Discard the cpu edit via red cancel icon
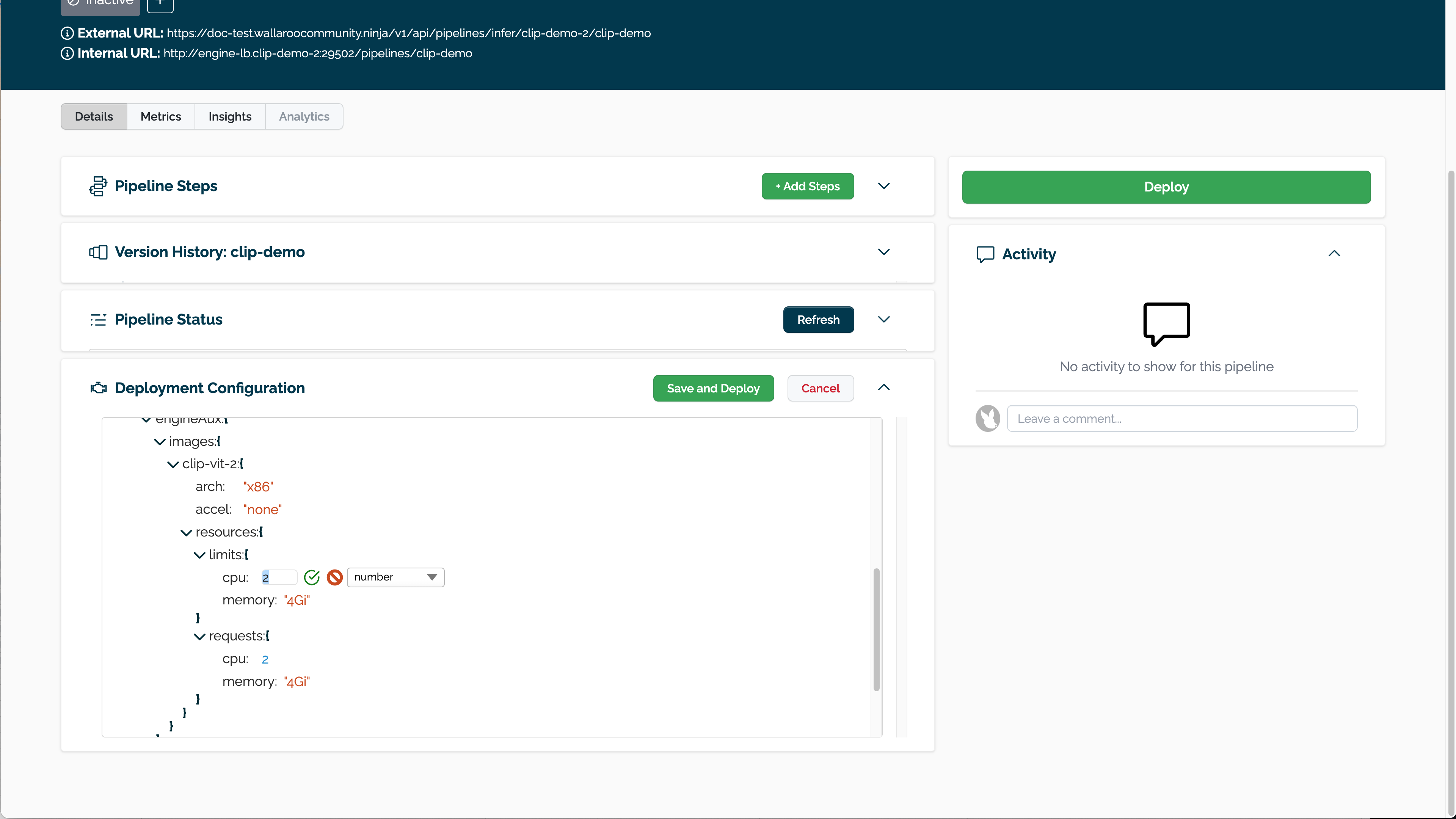1456x819 pixels. [334, 577]
